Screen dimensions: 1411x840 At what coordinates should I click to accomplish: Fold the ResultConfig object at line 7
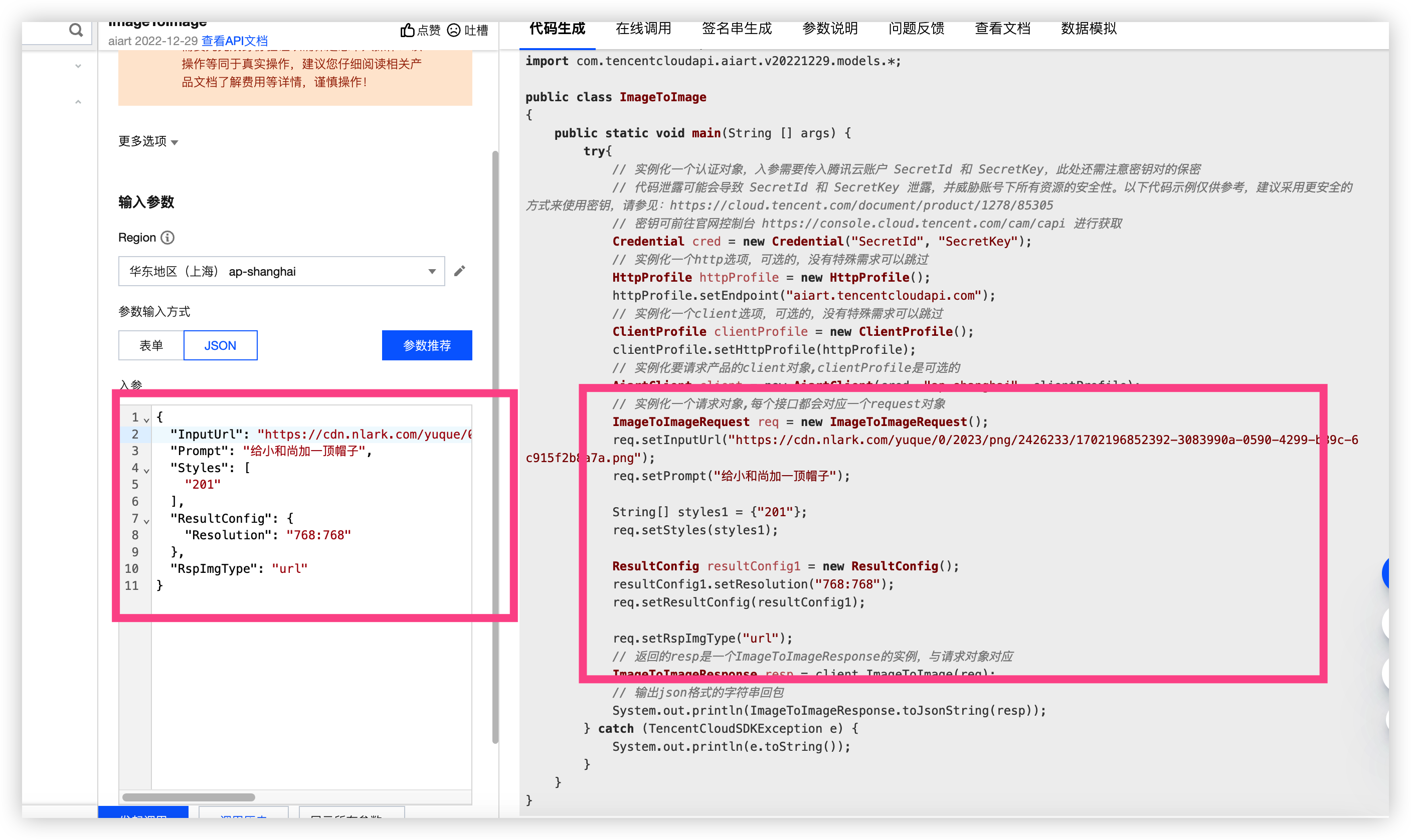point(146,520)
